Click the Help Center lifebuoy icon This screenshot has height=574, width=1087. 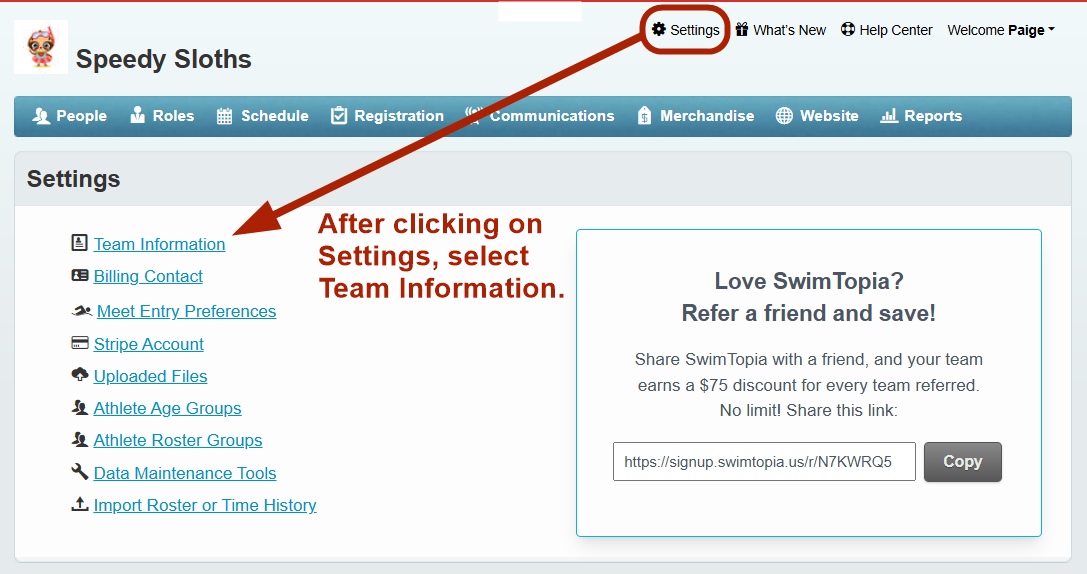tap(848, 30)
